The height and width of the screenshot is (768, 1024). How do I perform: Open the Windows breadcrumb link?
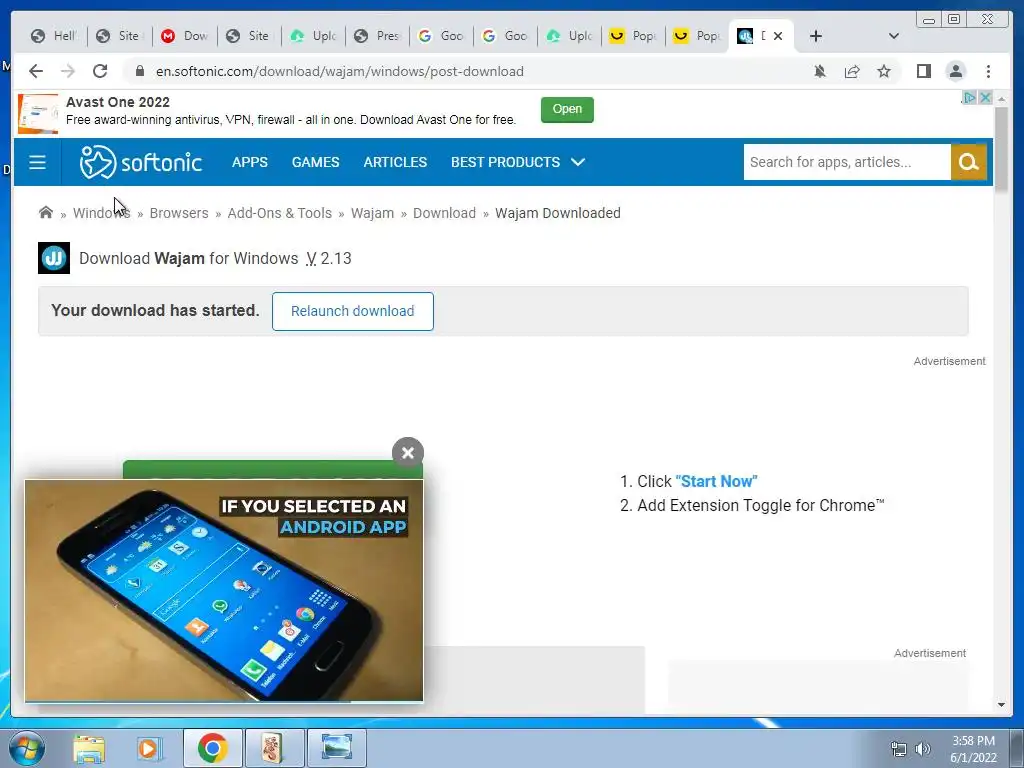click(x=102, y=213)
